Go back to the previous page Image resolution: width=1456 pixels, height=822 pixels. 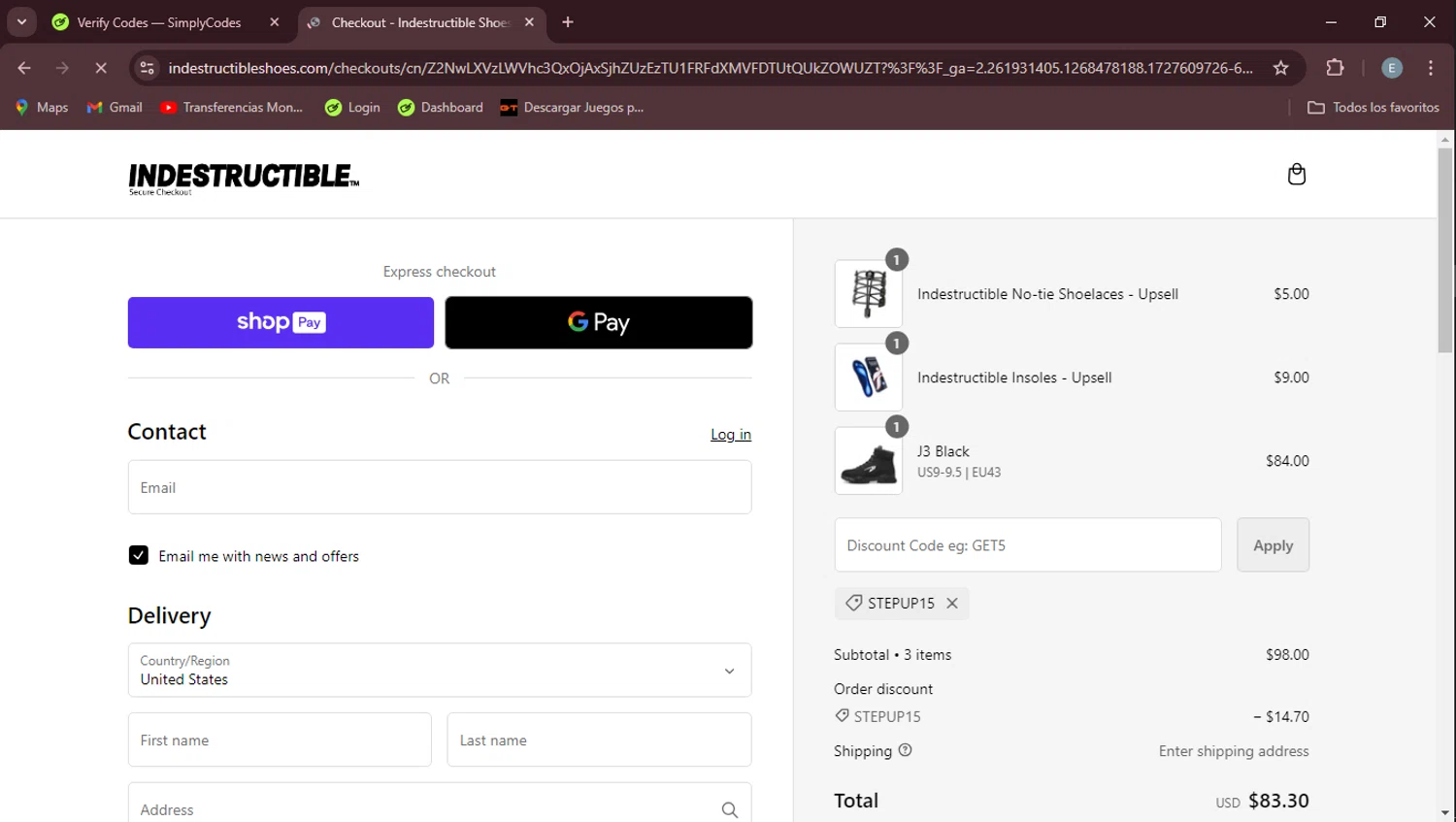click(x=24, y=68)
